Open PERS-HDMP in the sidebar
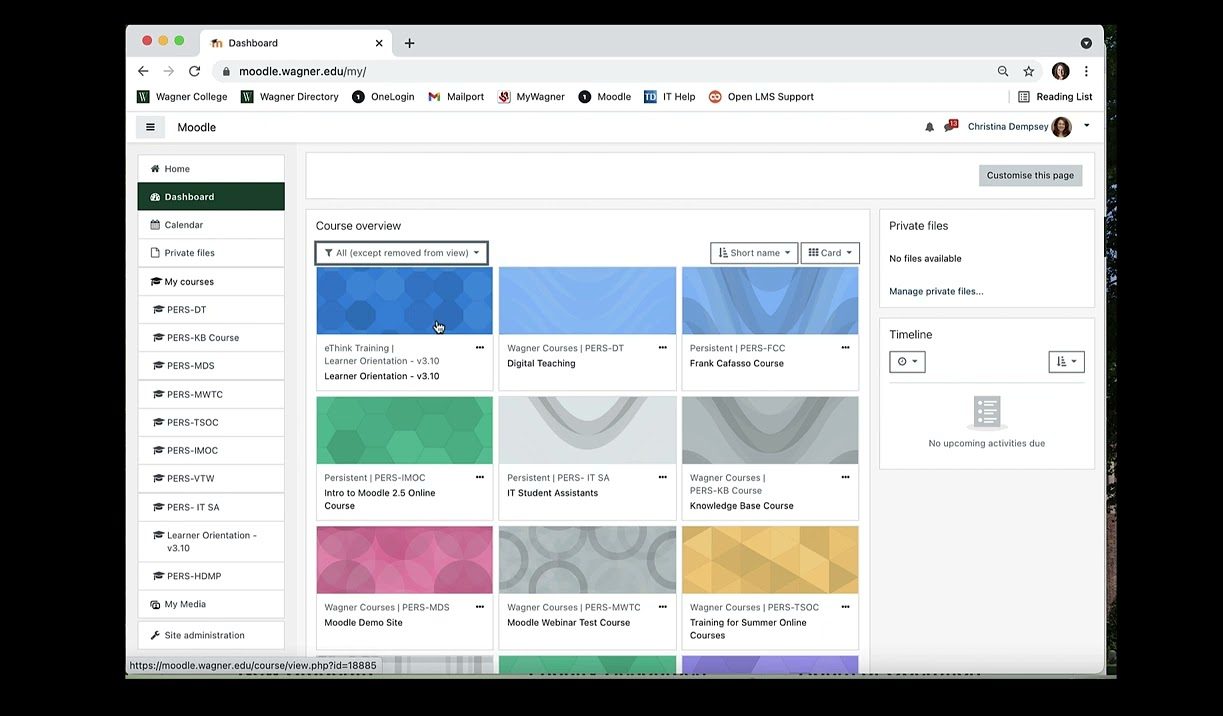Viewport: 1223px width, 716px height. (211, 576)
